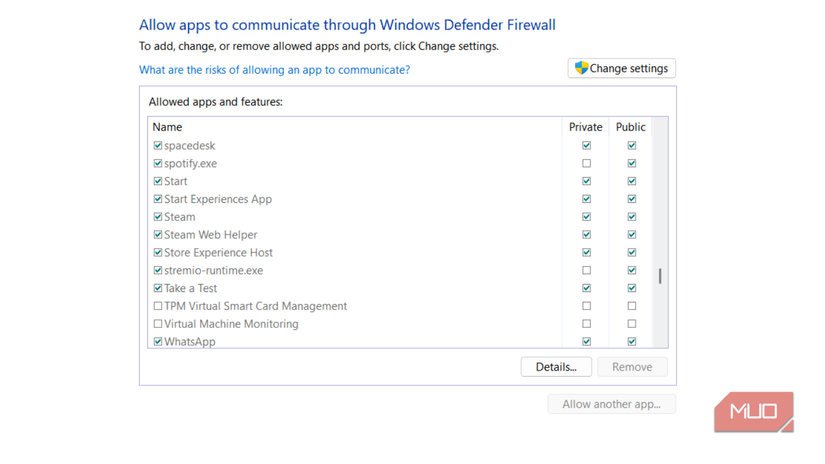This screenshot has width=825, height=464.
Task: Toggle the Take a Test name checkbox
Action: 158,288
